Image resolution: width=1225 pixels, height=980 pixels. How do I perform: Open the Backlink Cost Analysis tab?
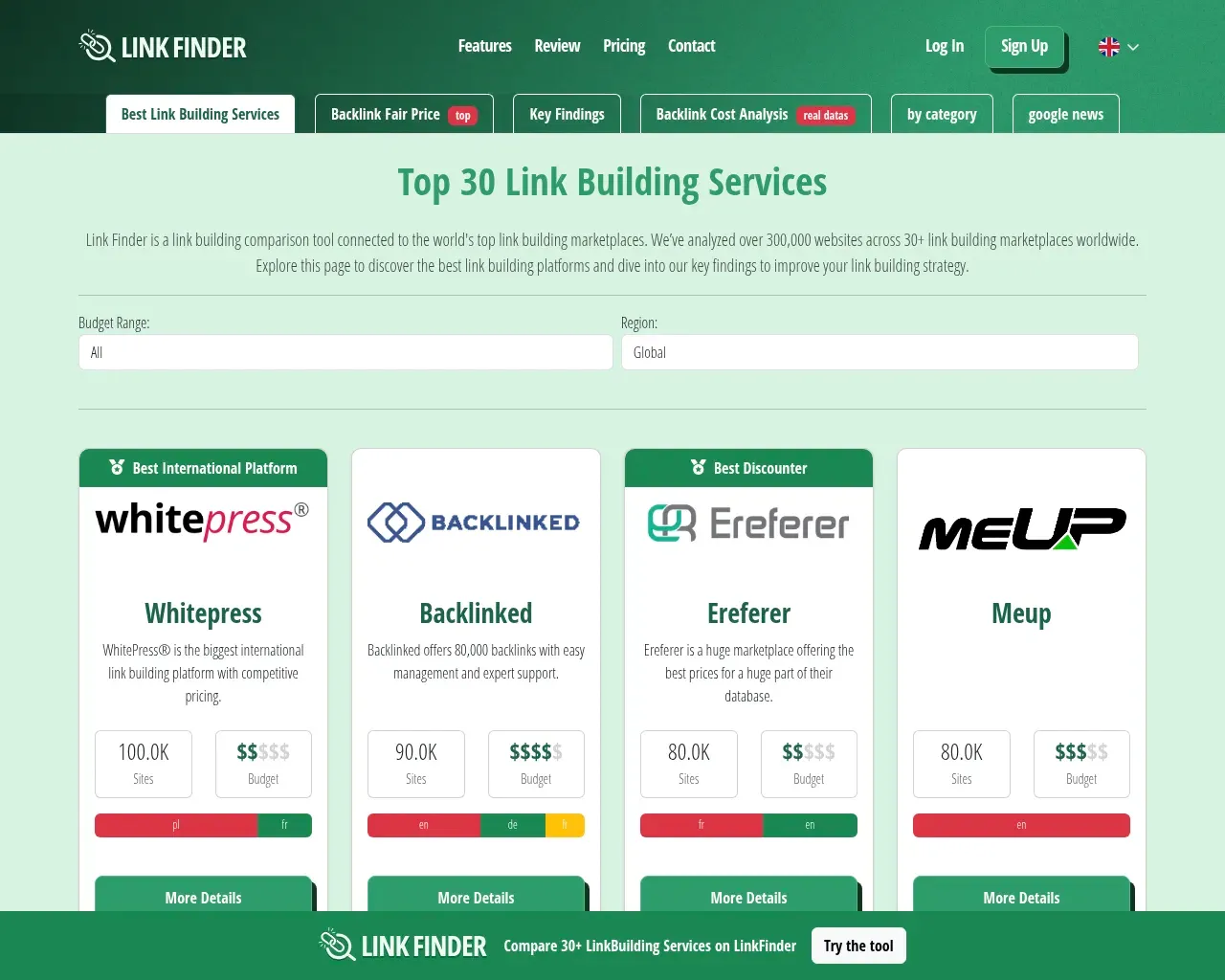tap(755, 114)
